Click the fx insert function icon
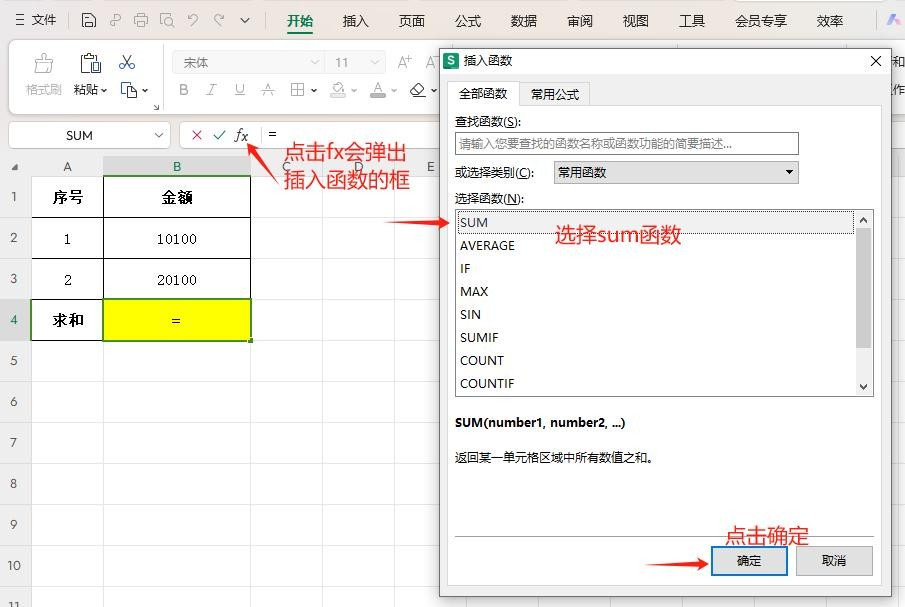Viewport: 905px width, 607px height. (241, 135)
